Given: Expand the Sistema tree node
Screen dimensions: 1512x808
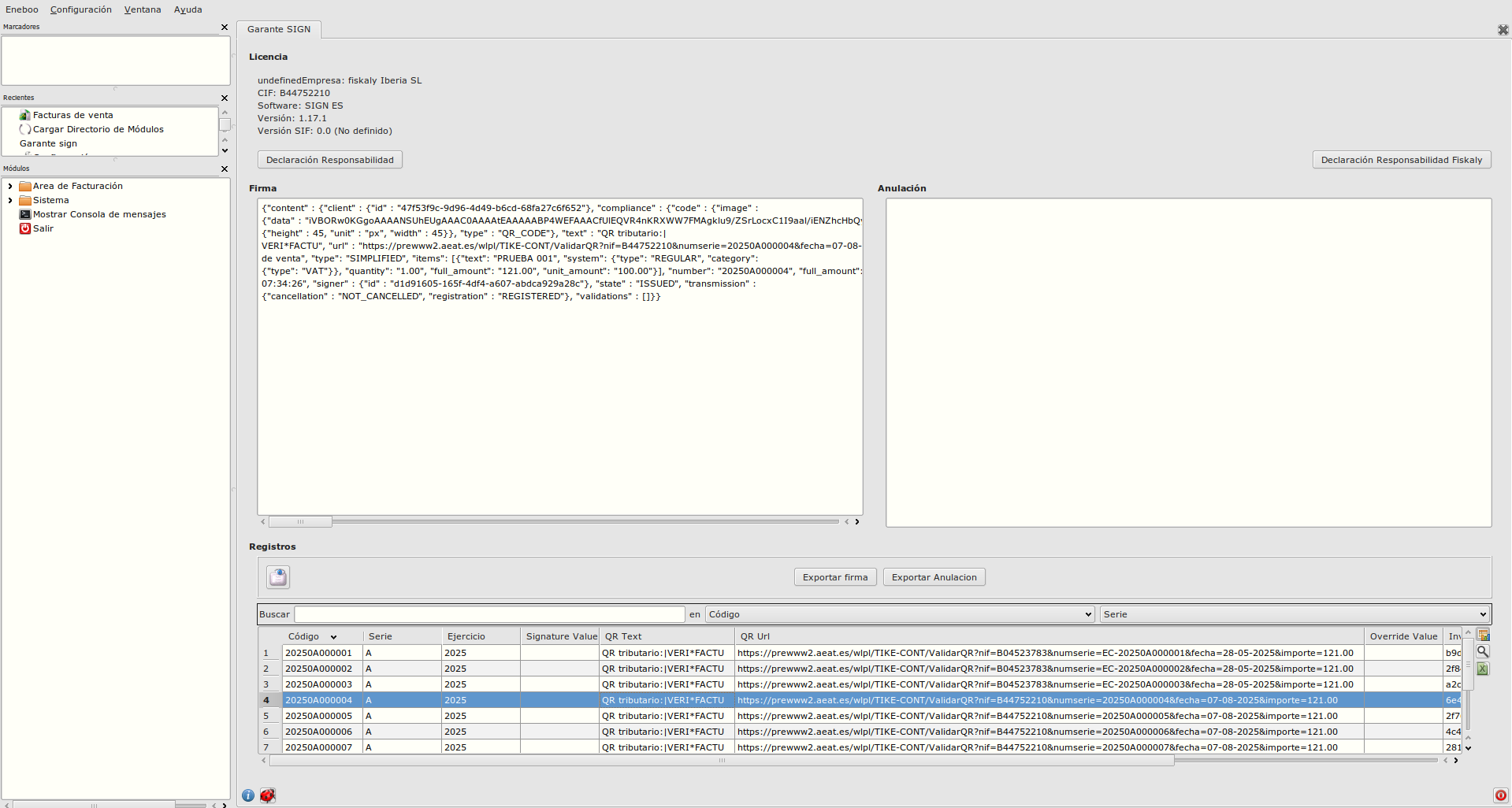Looking at the screenshot, I should click(x=10, y=200).
